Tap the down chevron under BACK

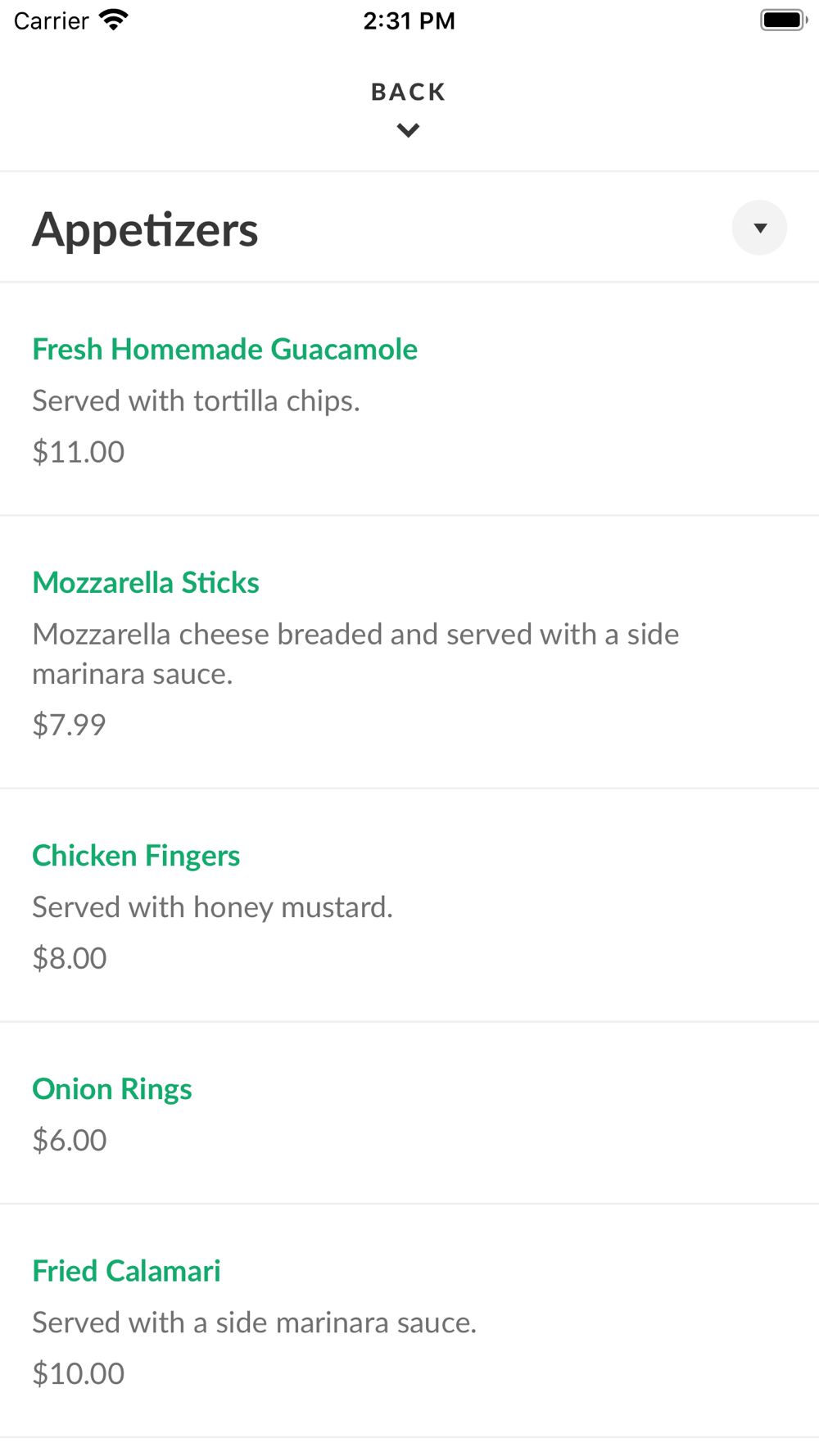(408, 130)
